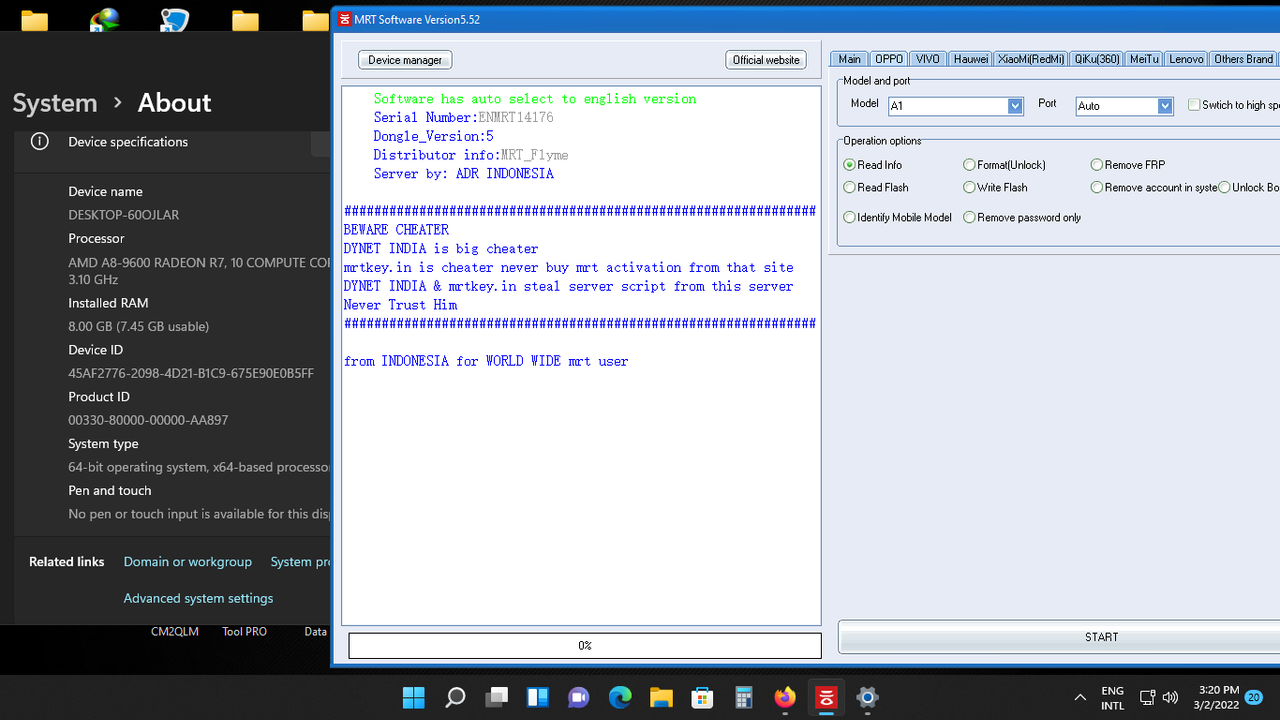Open the MRT Software icon in the taskbar
The width and height of the screenshot is (1280, 720).
point(825,698)
